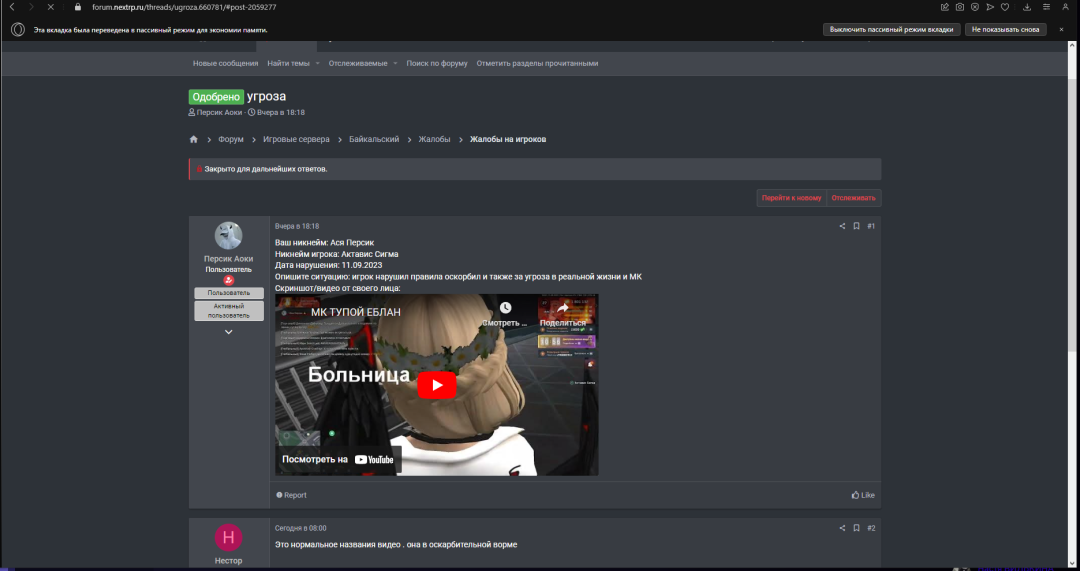Open the Найти темы dropdown arrow
The width and height of the screenshot is (1080, 571).
(x=318, y=63)
